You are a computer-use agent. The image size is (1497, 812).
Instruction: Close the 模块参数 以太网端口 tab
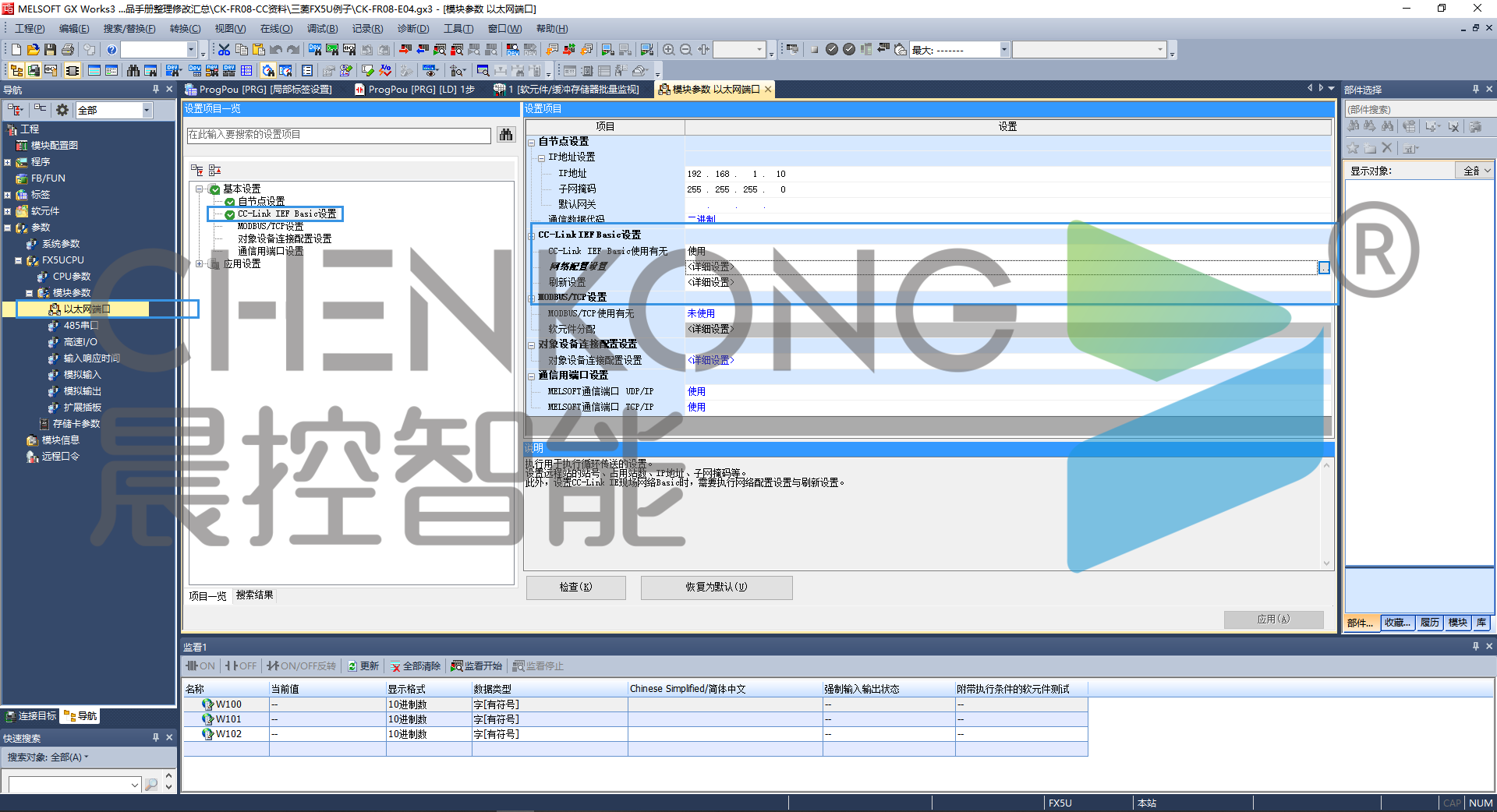click(x=768, y=90)
